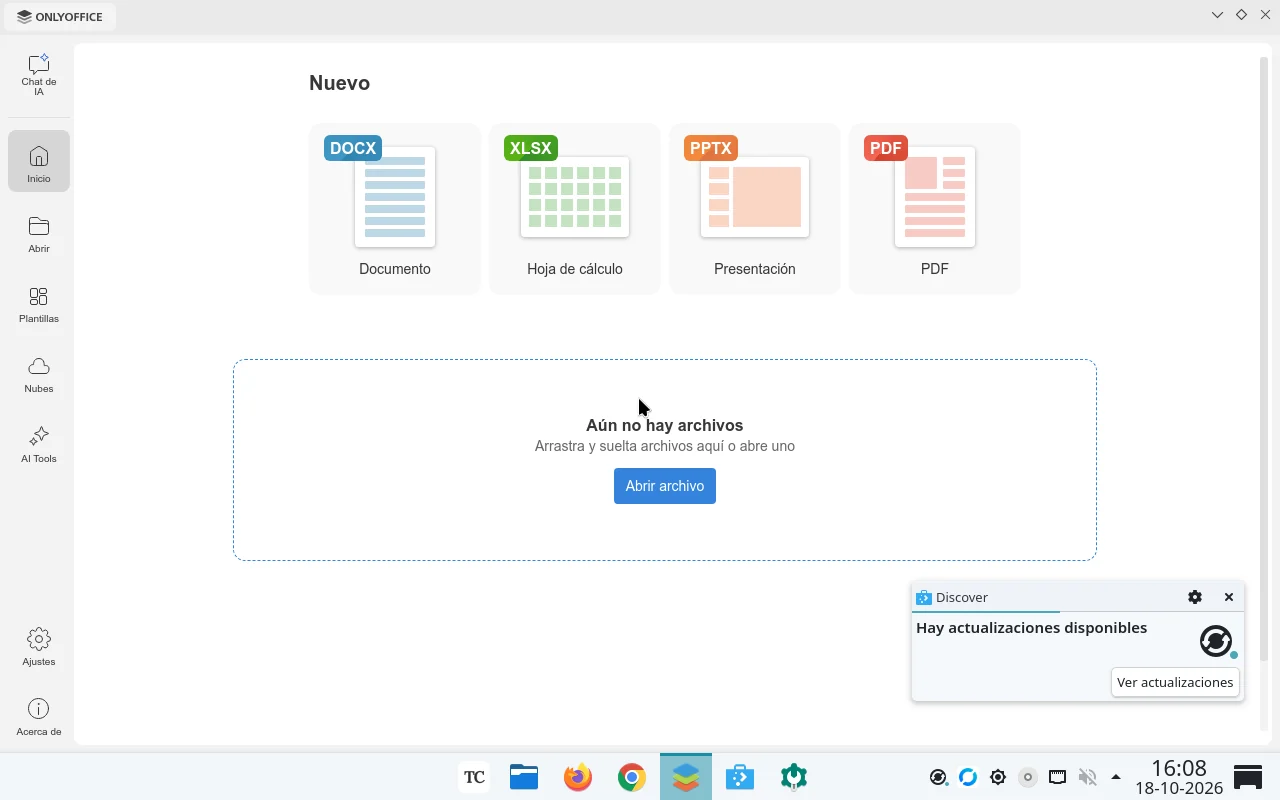Click the vertical scrollbar of the start page
The width and height of the screenshot is (1280, 800).
coord(1265,360)
